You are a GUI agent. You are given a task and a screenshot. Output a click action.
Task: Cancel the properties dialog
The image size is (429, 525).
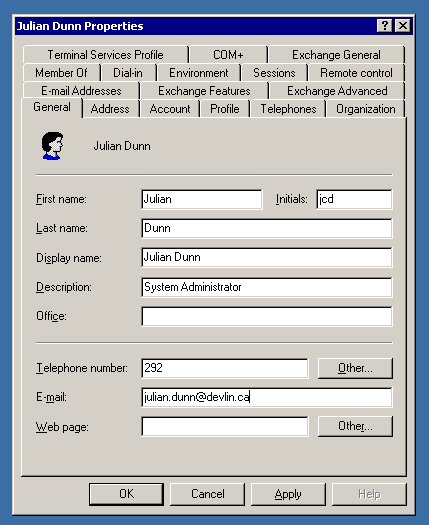pos(208,494)
